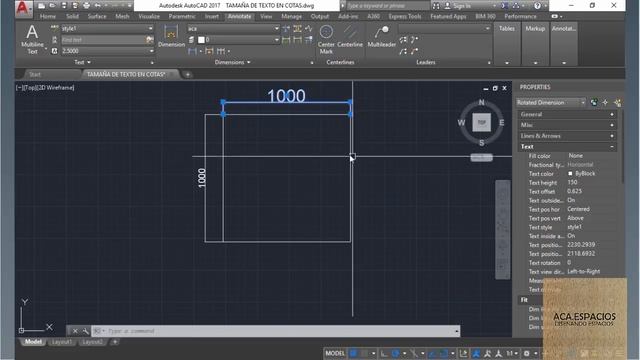This screenshot has height=360, width=640.
Task: Start the Multileader tool
Action: coord(382,36)
